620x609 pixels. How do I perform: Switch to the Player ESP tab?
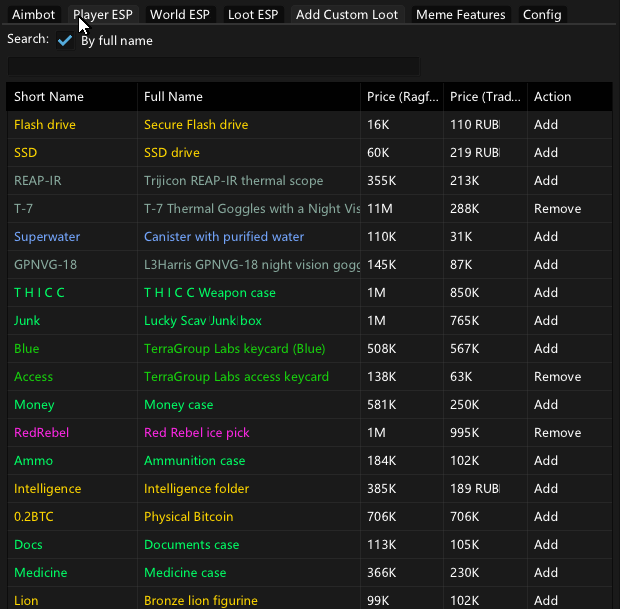pos(102,15)
